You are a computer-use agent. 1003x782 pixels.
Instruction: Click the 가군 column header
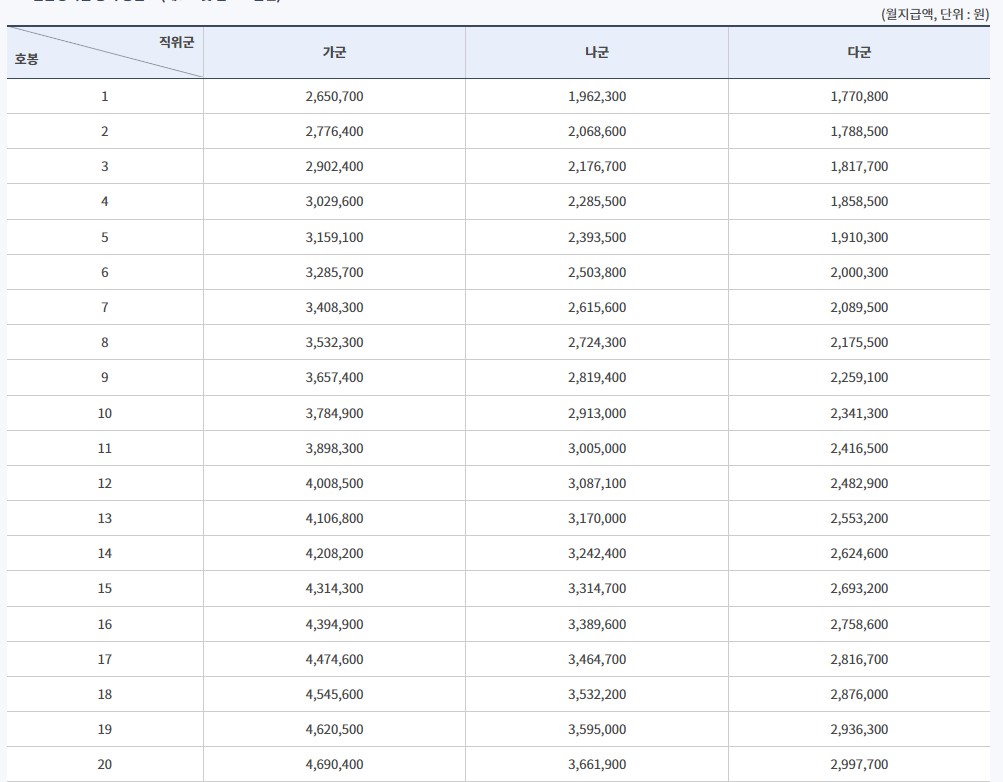pyautogui.click(x=334, y=52)
